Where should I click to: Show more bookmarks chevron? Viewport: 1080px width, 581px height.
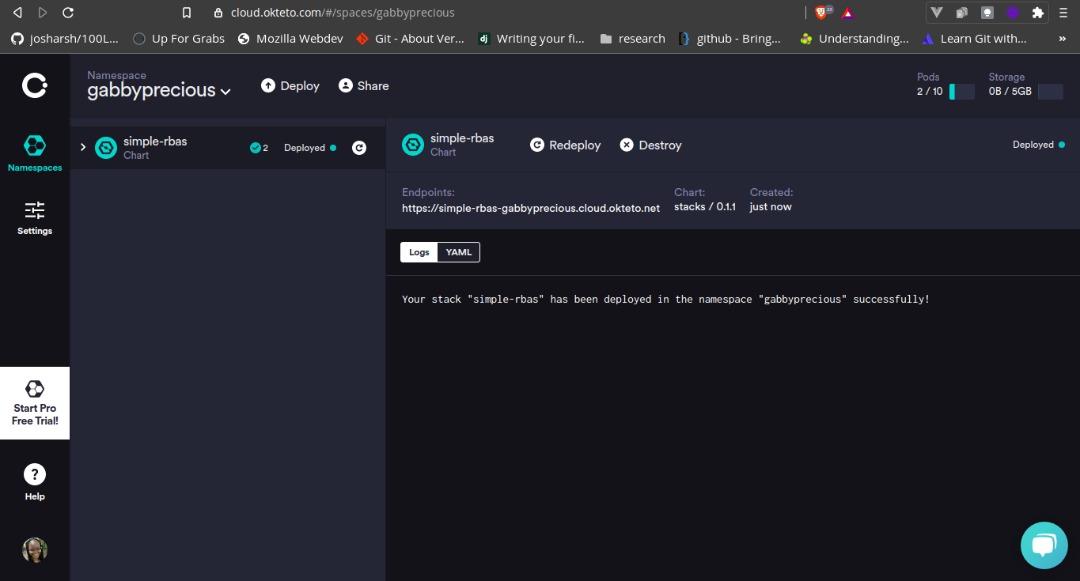[1062, 39]
